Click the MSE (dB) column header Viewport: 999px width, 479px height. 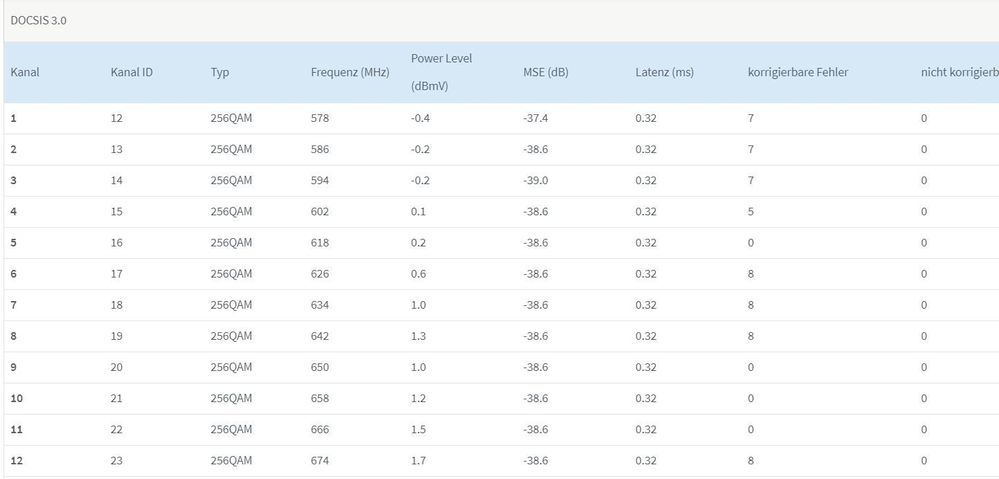click(x=546, y=72)
